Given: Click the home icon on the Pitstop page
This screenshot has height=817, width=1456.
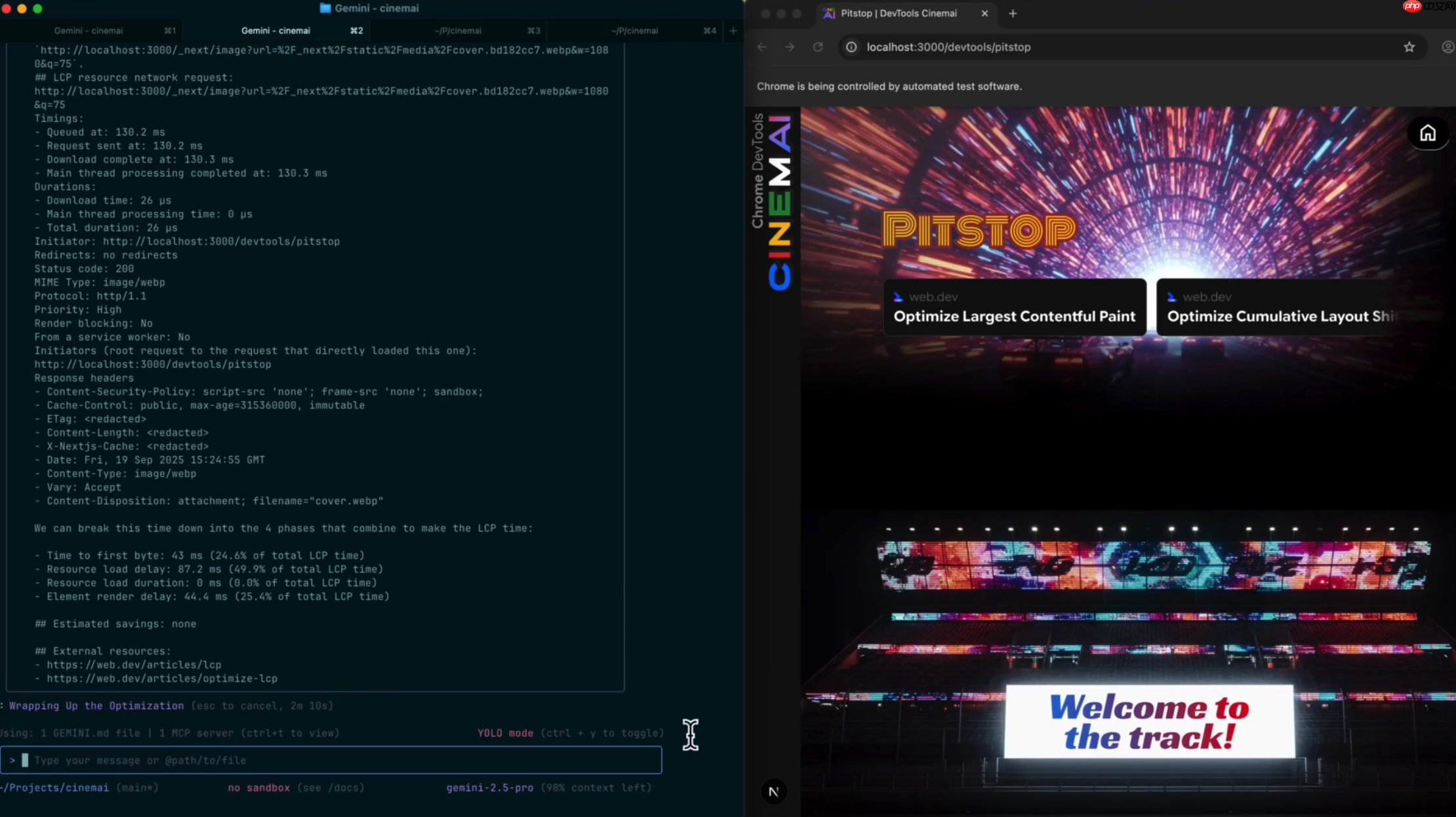Looking at the screenshot, I should [x=1428, y=133].
